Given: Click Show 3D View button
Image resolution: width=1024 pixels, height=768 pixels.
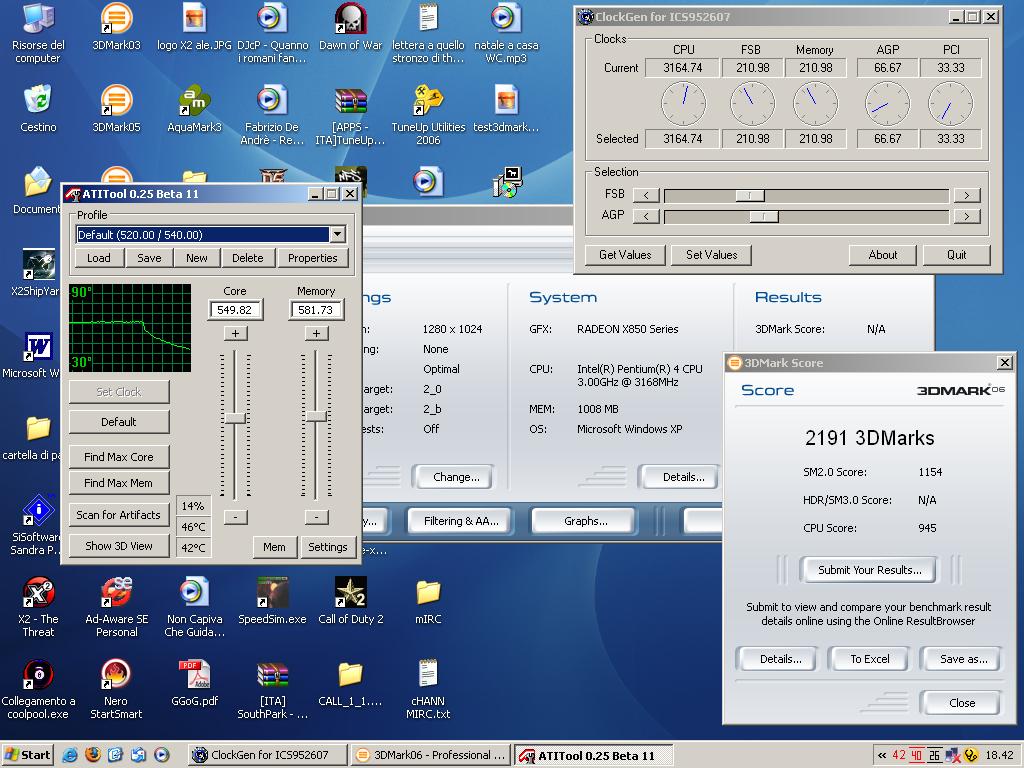Looking at the screenshot, I should point(119,546).
